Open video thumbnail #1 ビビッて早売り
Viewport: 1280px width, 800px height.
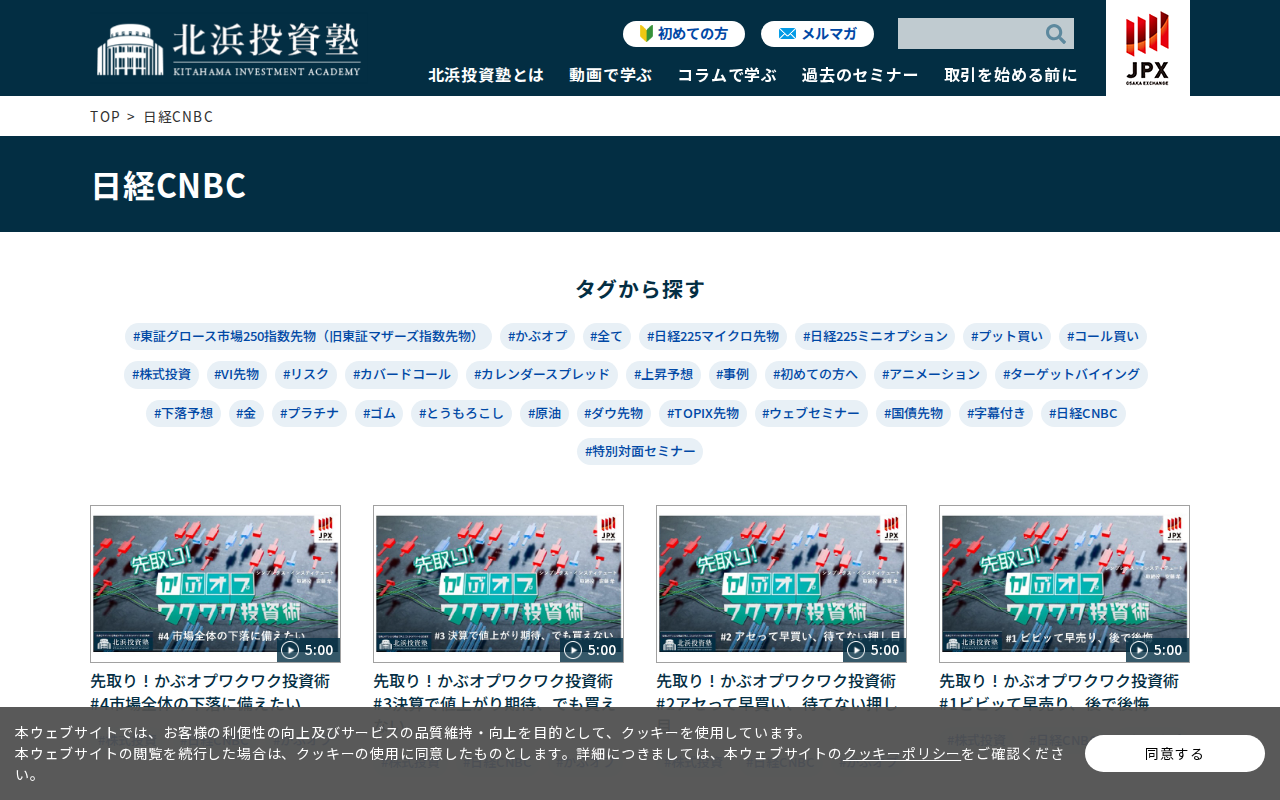1064,584
